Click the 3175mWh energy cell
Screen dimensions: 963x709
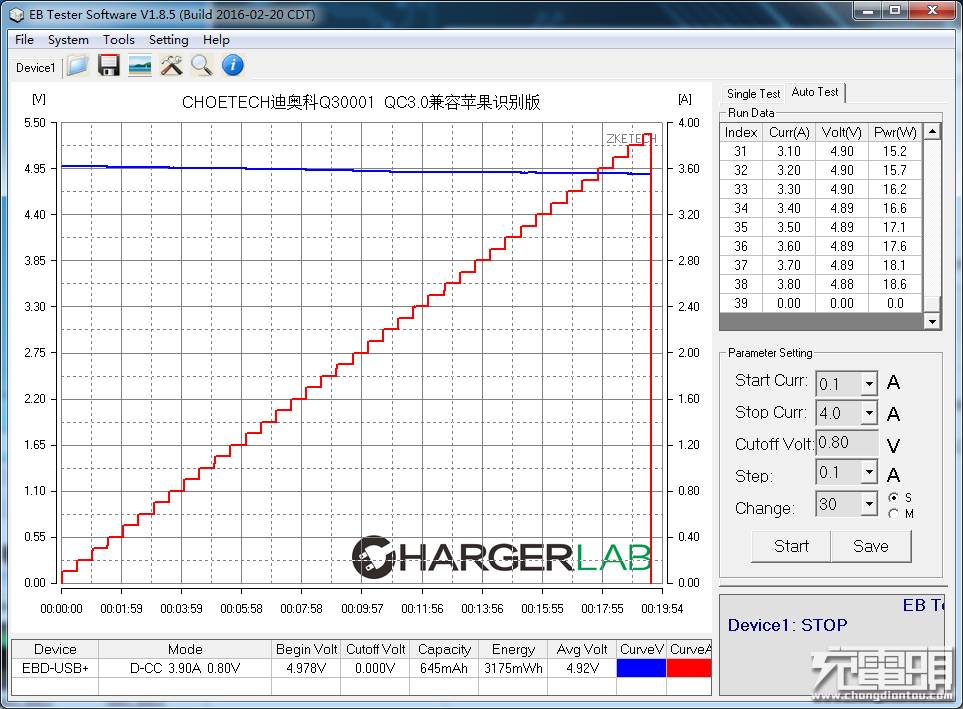(x=513, y=668)
